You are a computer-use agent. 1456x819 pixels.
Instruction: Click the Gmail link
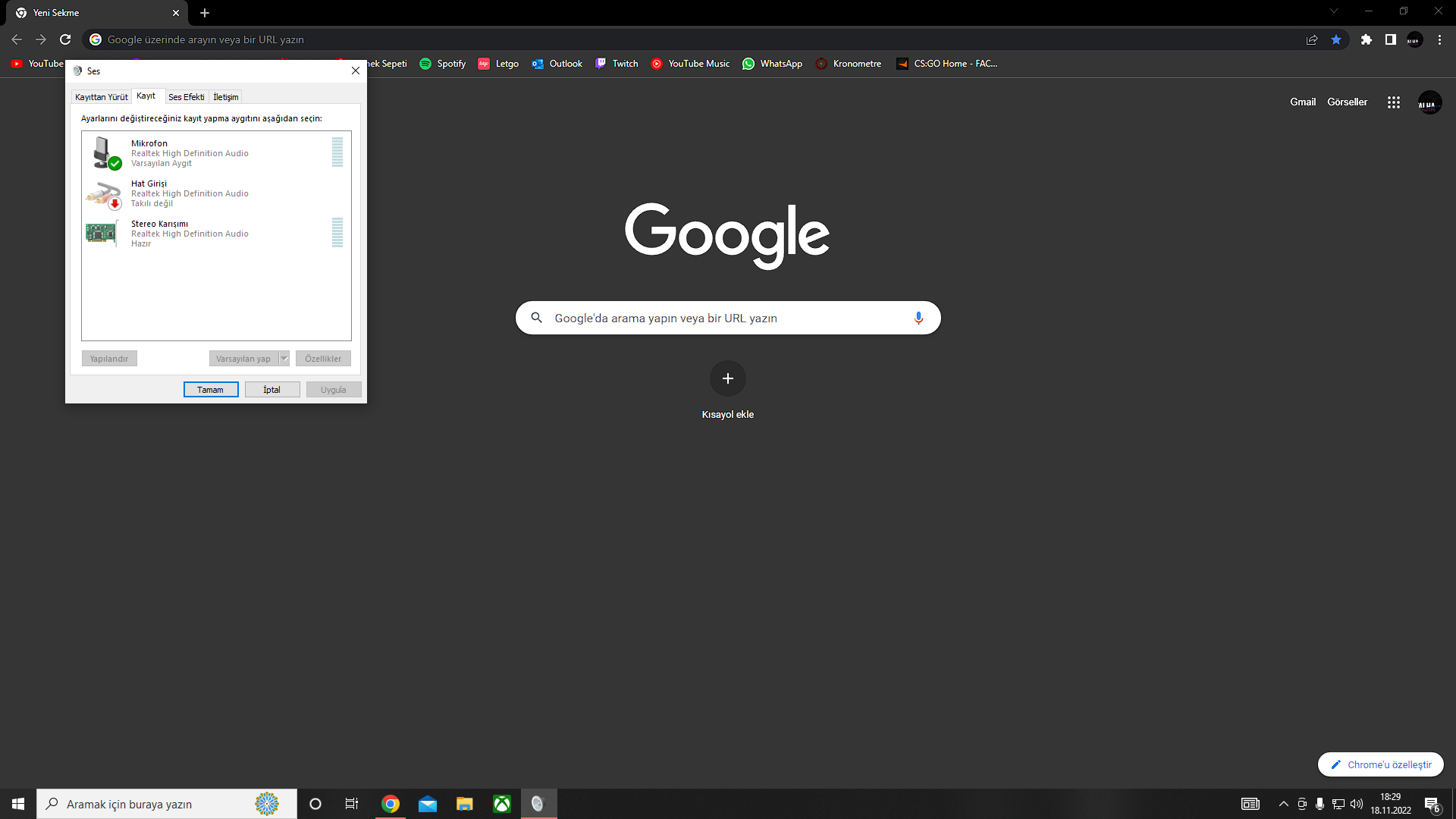click(x=1303, y=102)
